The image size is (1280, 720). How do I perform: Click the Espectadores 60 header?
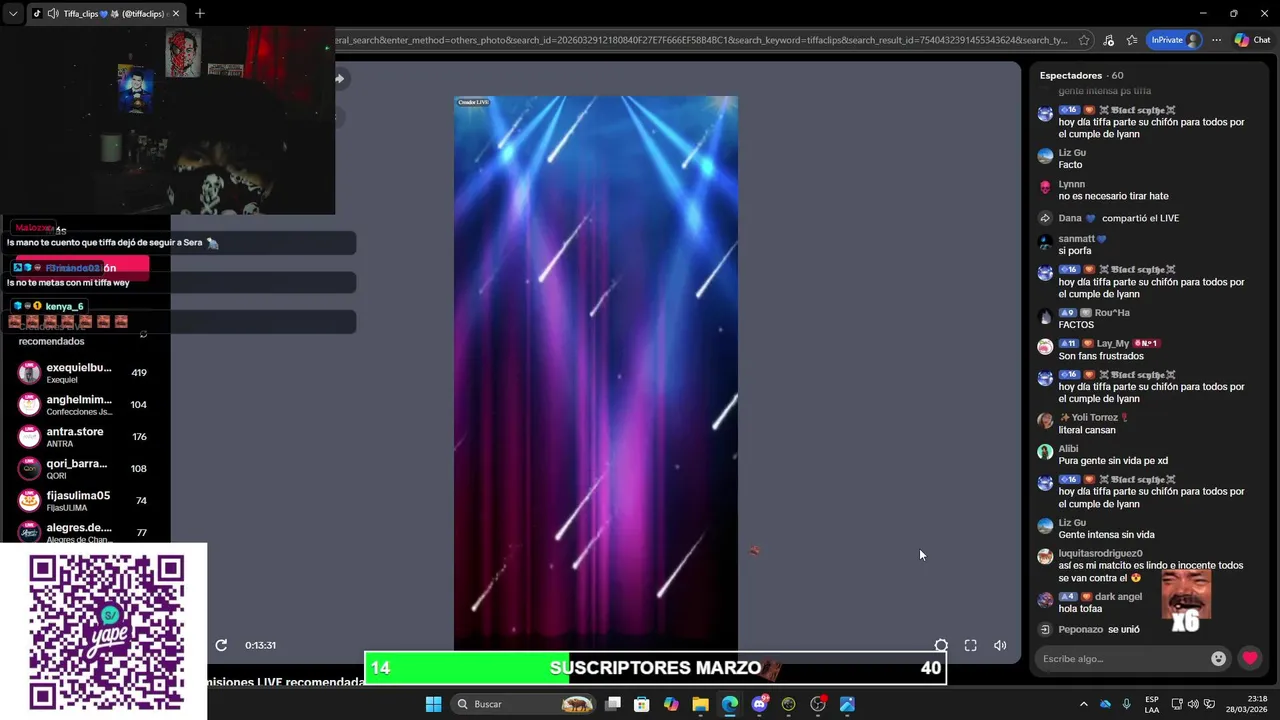[1081, 75]
